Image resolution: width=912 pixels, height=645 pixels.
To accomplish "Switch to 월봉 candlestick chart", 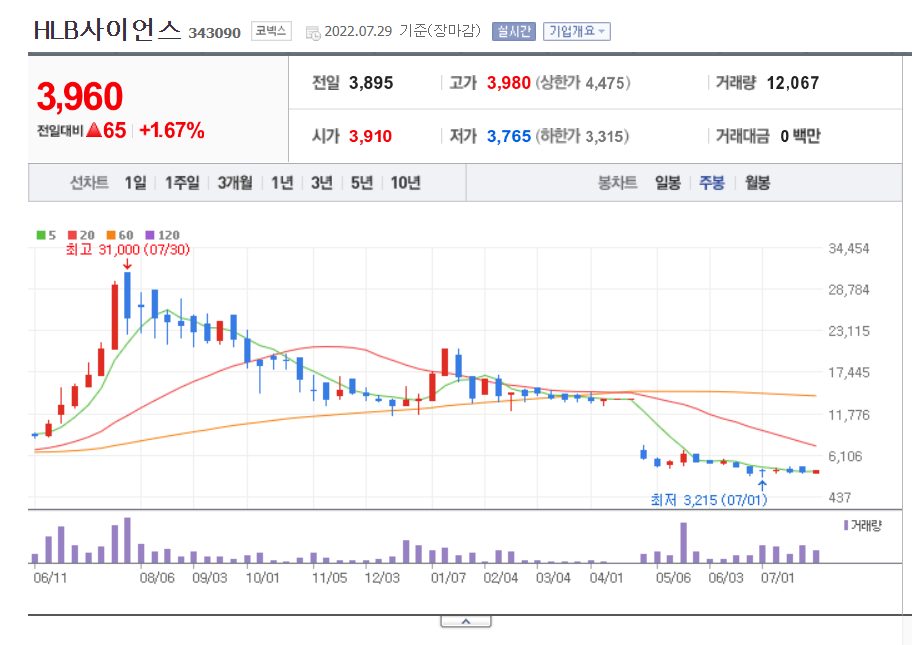I will click(757, 183).
